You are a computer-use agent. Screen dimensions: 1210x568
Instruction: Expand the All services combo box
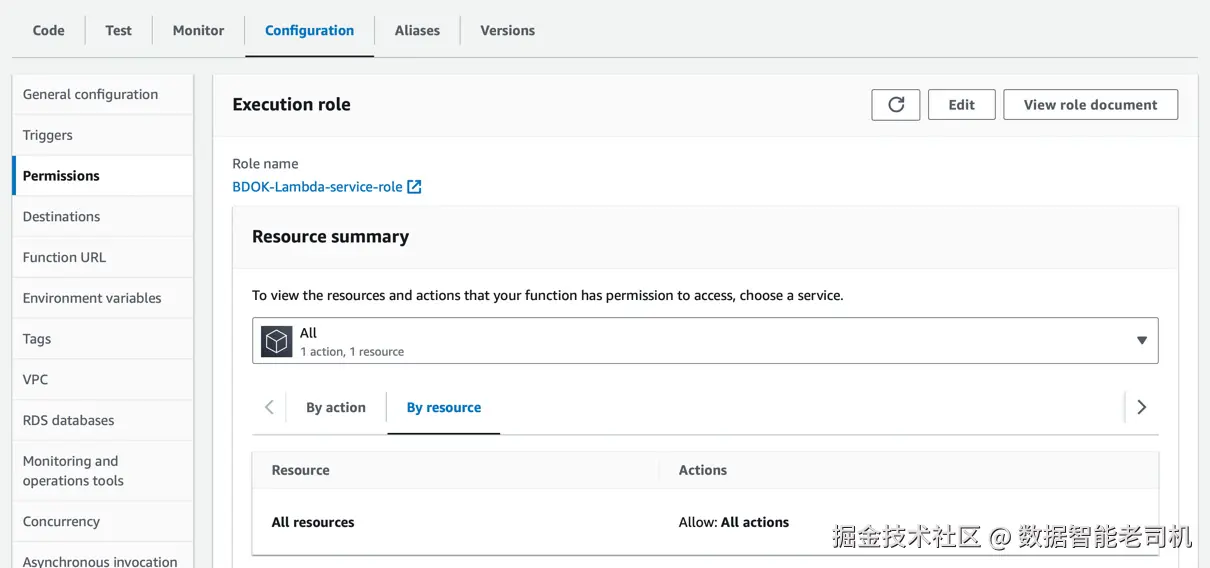[700, 341]
